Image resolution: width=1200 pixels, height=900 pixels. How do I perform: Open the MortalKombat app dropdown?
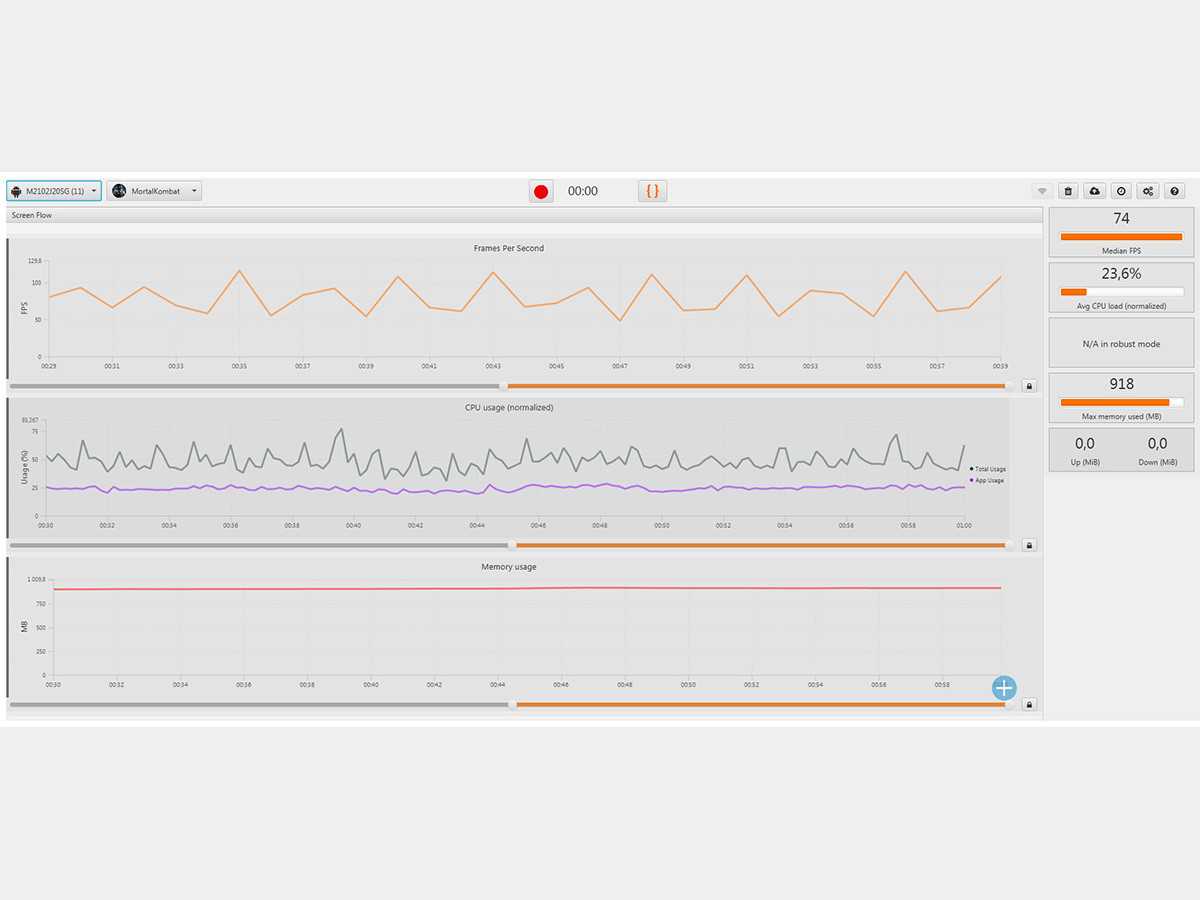click(155, 191)
